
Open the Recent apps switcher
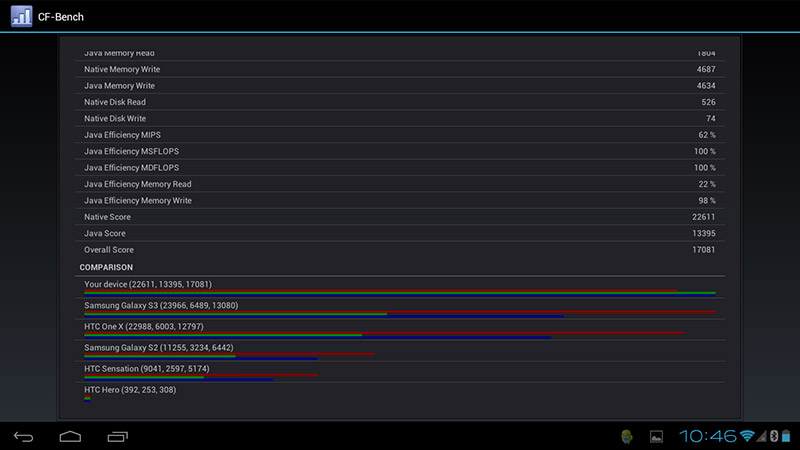coord(117,437)
